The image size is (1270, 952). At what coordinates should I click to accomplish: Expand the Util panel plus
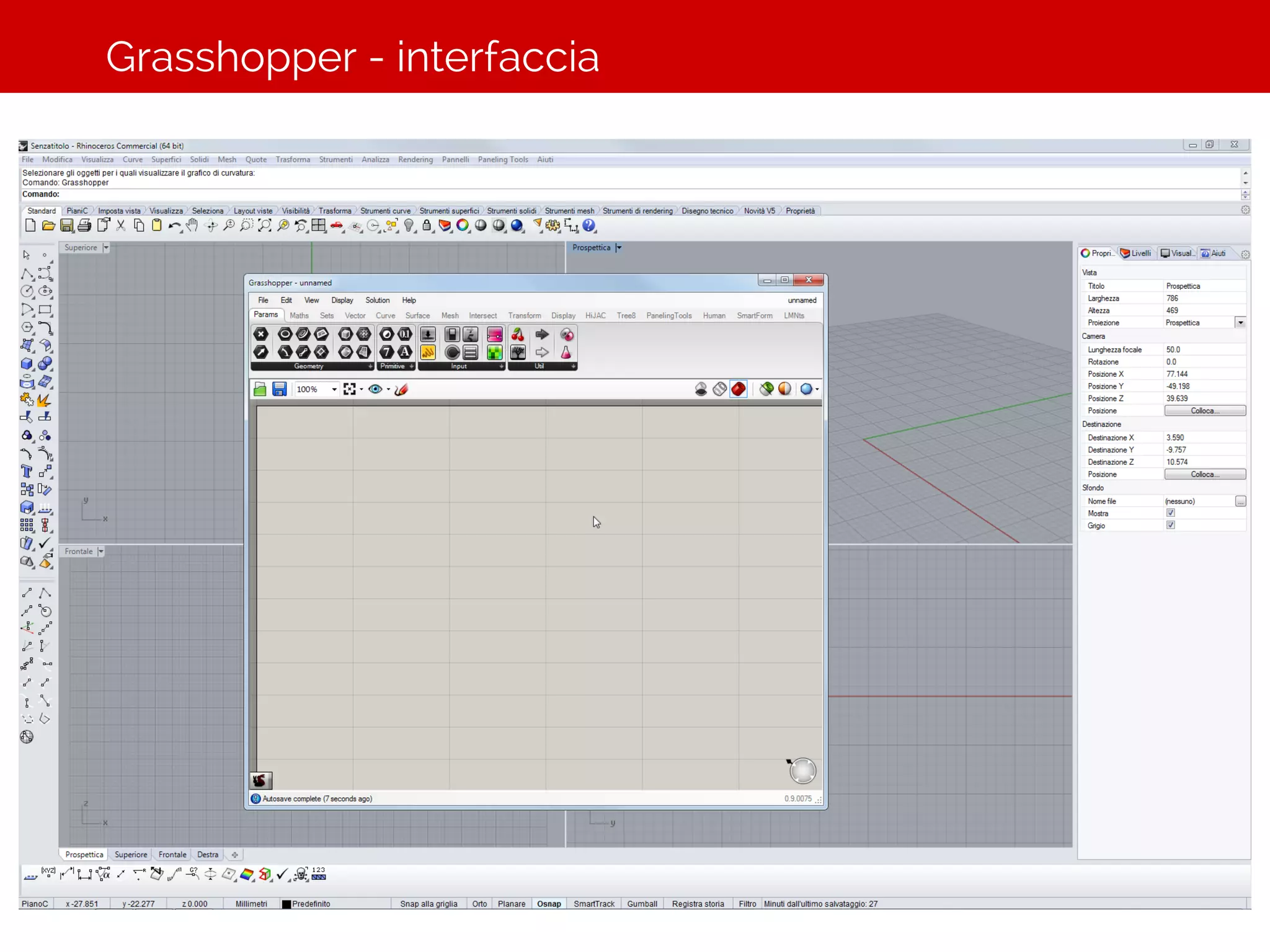(x=574, y=366)
